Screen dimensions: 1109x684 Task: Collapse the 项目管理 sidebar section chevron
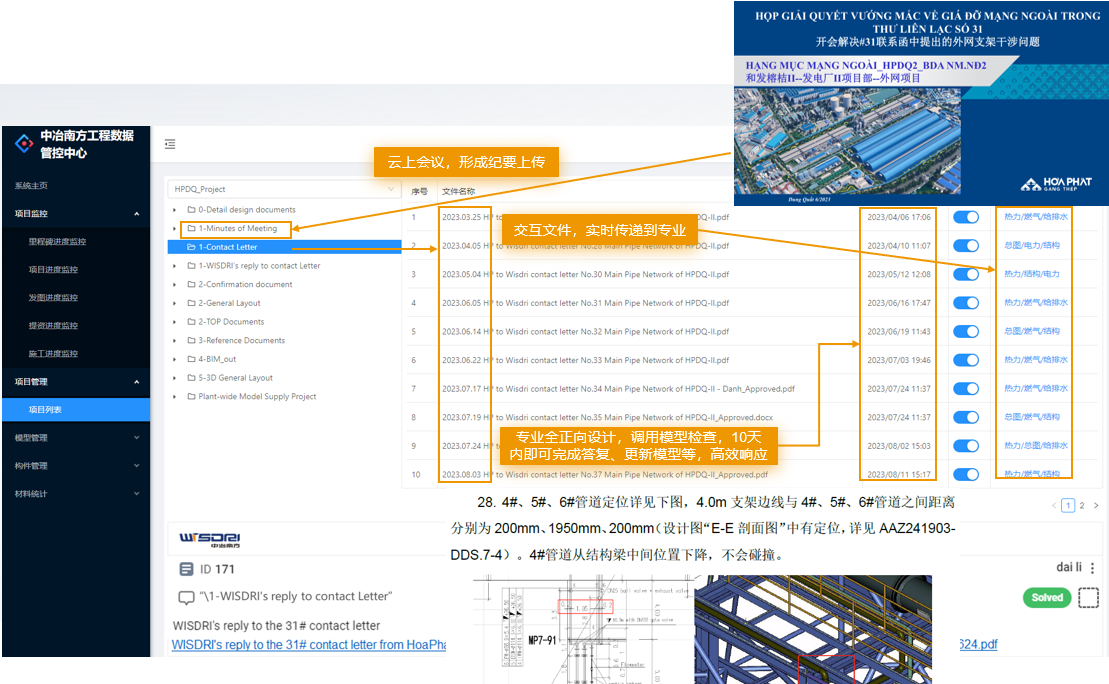(x=137, y=382)
